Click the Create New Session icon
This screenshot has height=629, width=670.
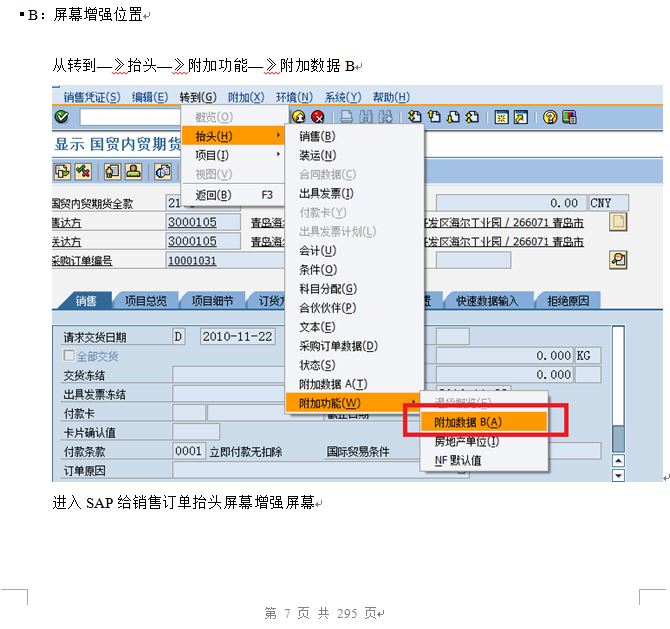click(501, 117)
